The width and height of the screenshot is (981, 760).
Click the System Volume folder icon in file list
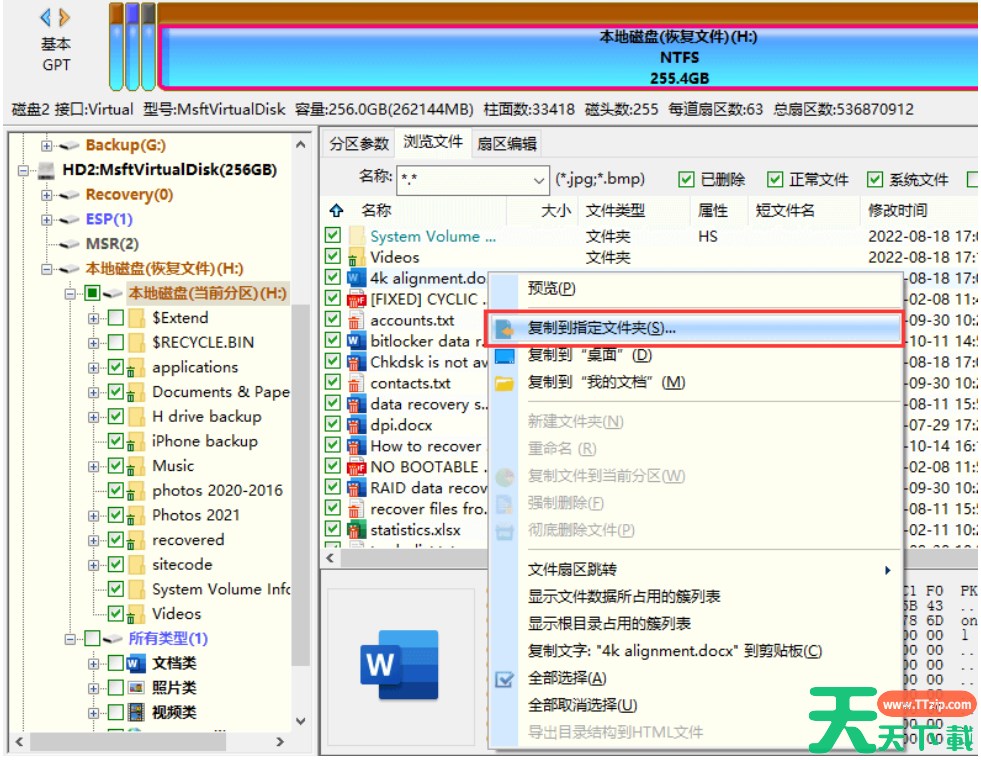pyautogui.click(x=356, y=236)
